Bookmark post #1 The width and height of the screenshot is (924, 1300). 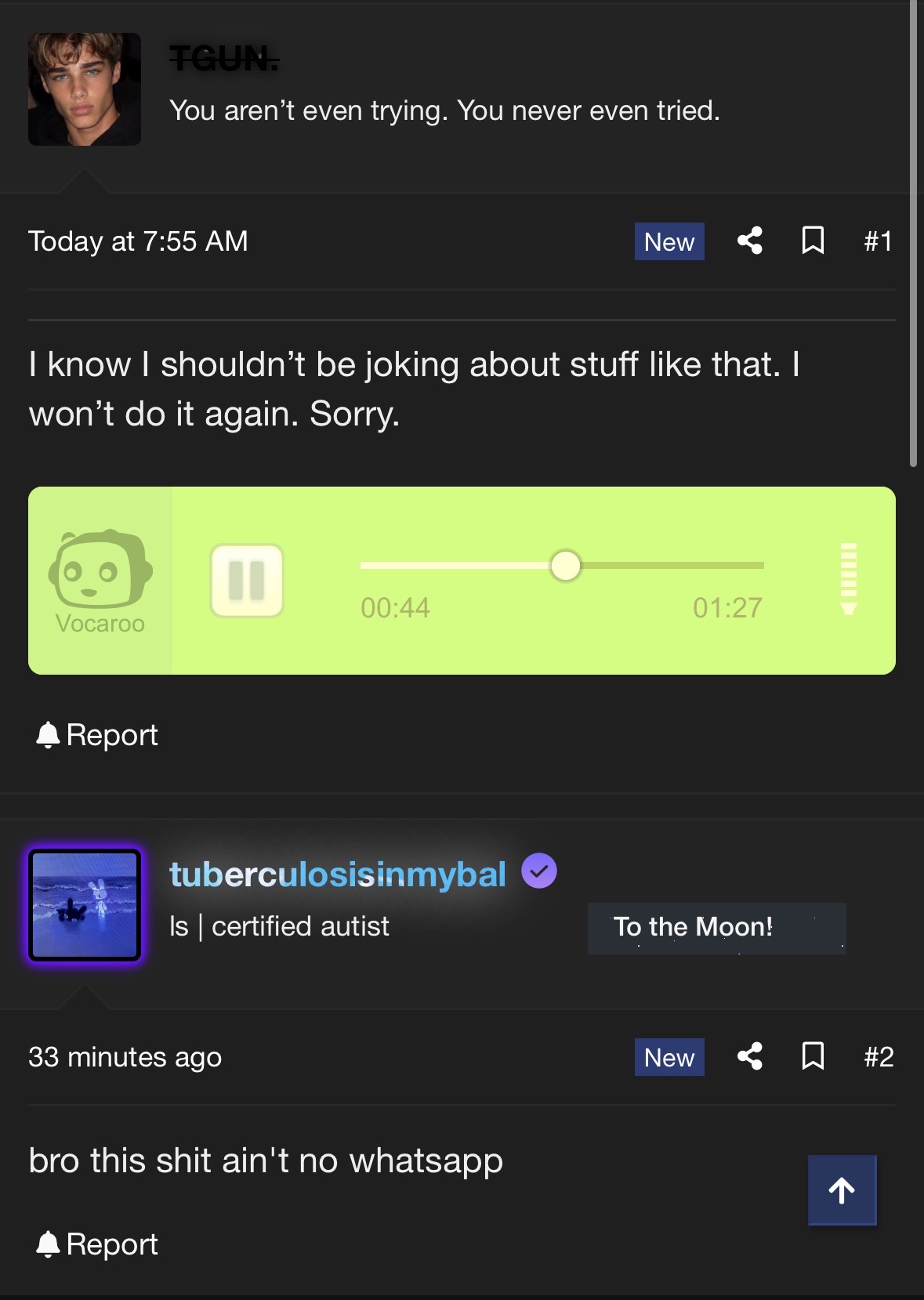(x=813, y=241)
